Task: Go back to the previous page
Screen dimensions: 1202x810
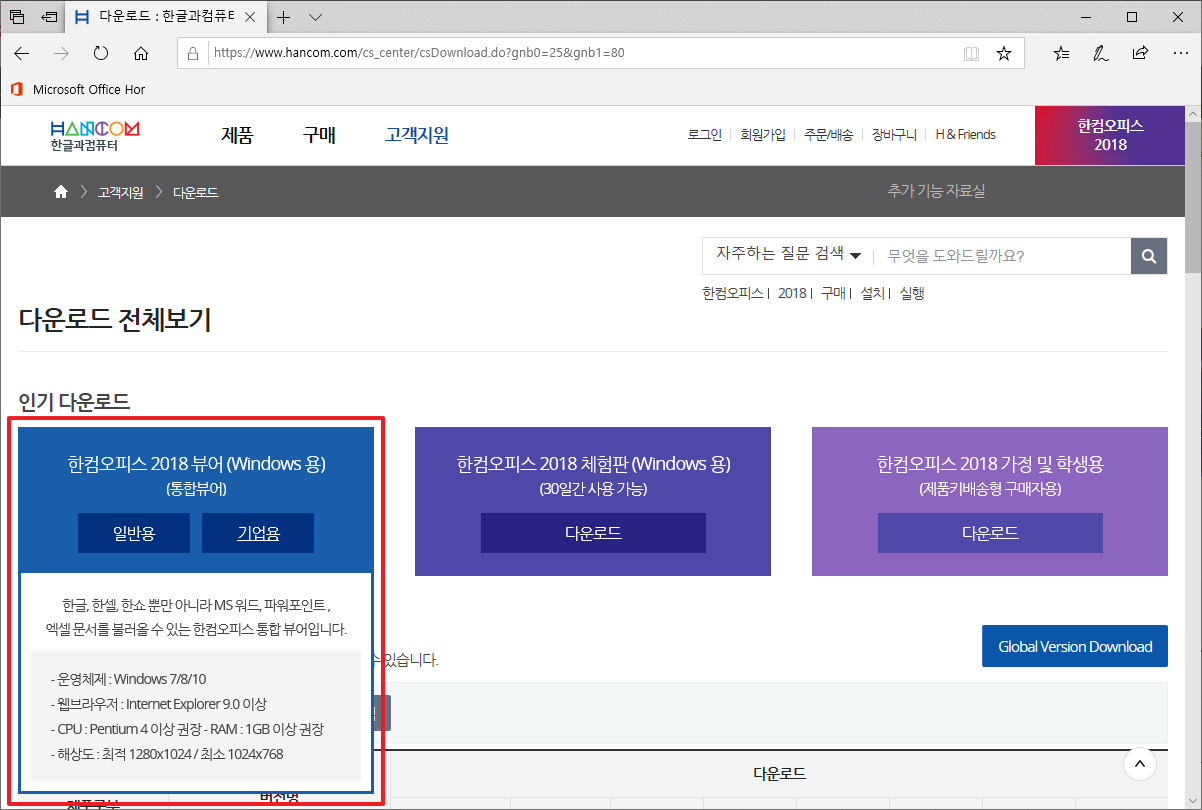Action: click(x=22, y=53)
